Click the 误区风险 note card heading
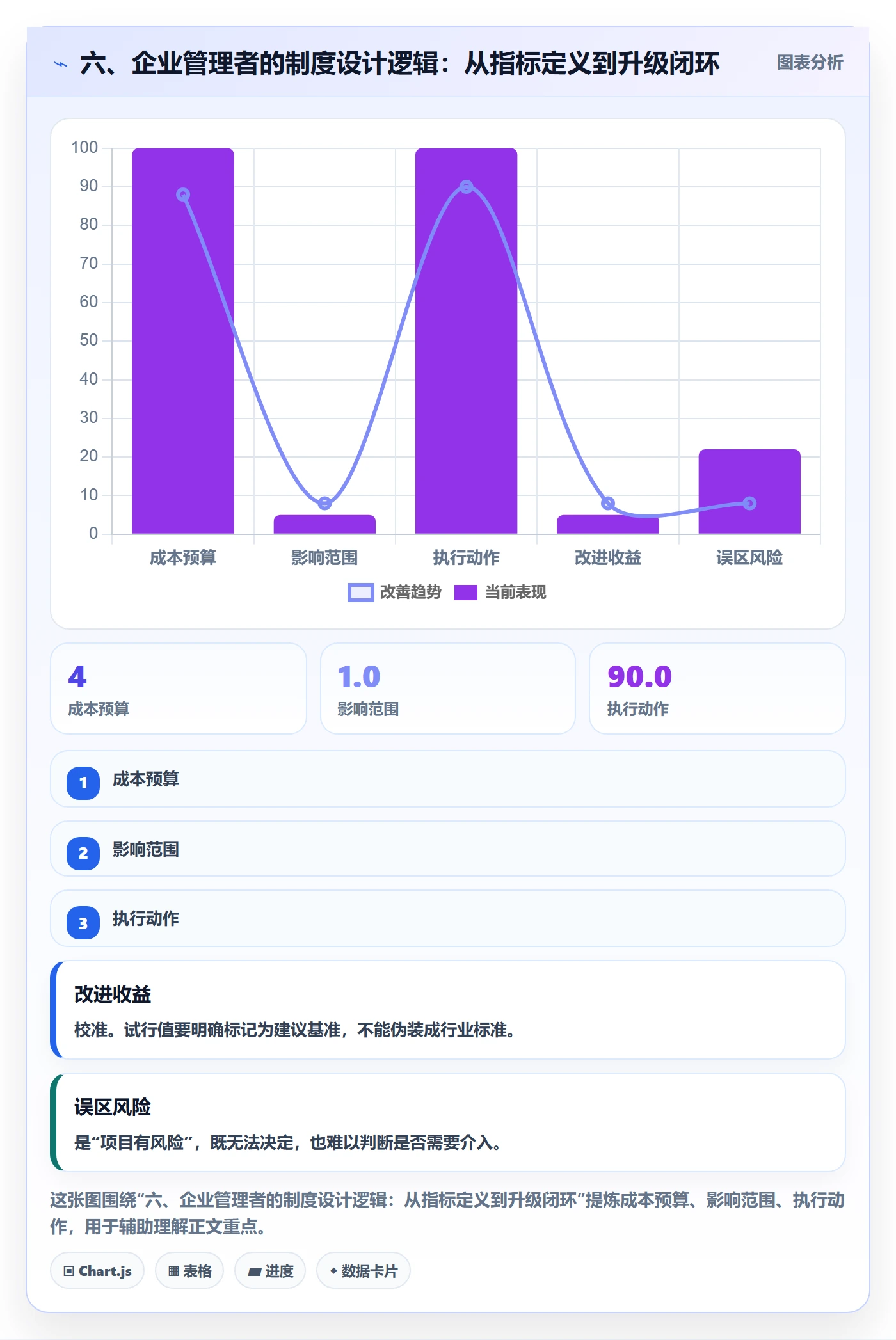This screenshot has height=1340, width=896. (113, 1107)
